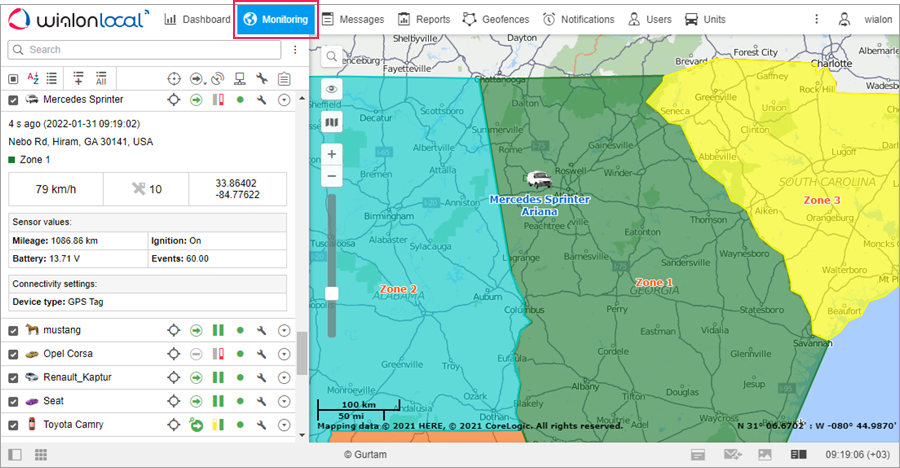Viewport: 900px width, 468px height.
Task: Click the unit list scrollbar thumb
Action: coord(302,353)
